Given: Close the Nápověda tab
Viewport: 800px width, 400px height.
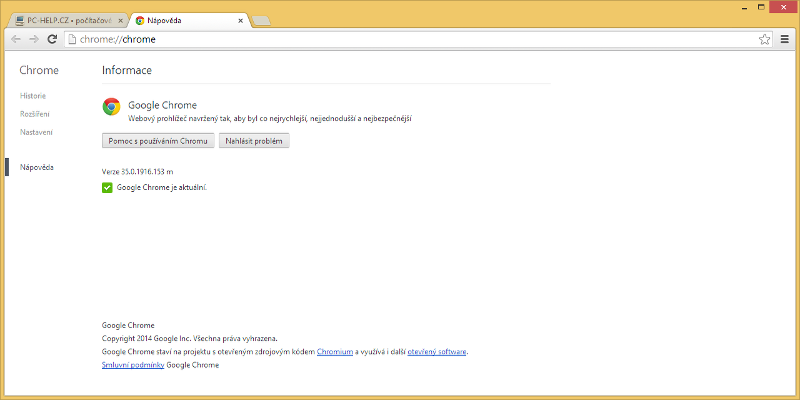Looking at the screenshot, I should tap(241, 20).
